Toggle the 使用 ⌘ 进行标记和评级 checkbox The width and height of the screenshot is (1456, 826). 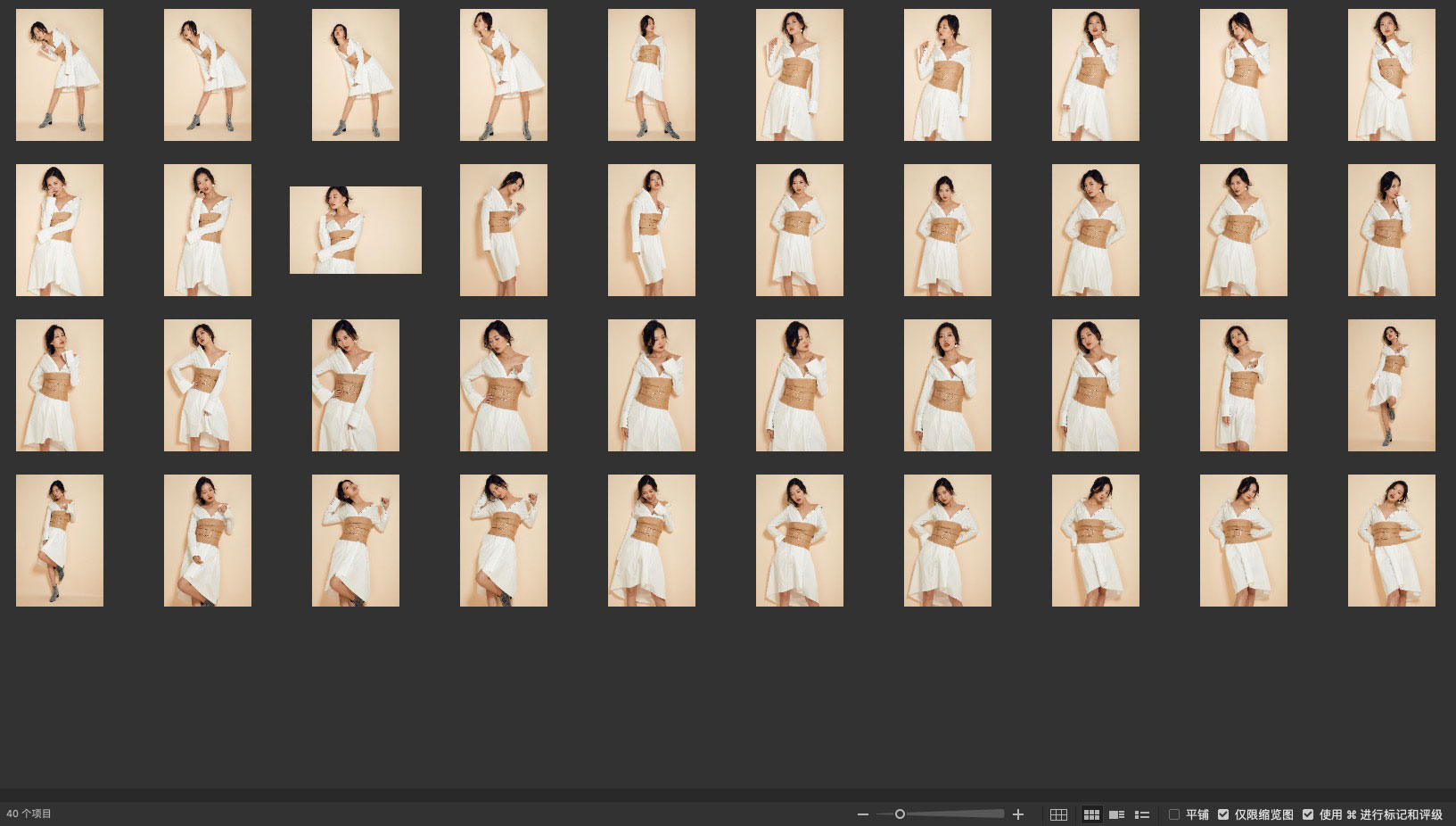tap(1308, 814)
